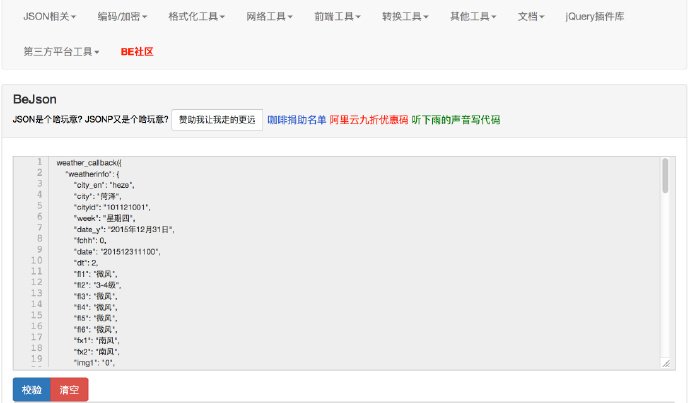690x403 pixels.
Task: Click the 赞助我让我走的更远 button
Action: (217, 120)
